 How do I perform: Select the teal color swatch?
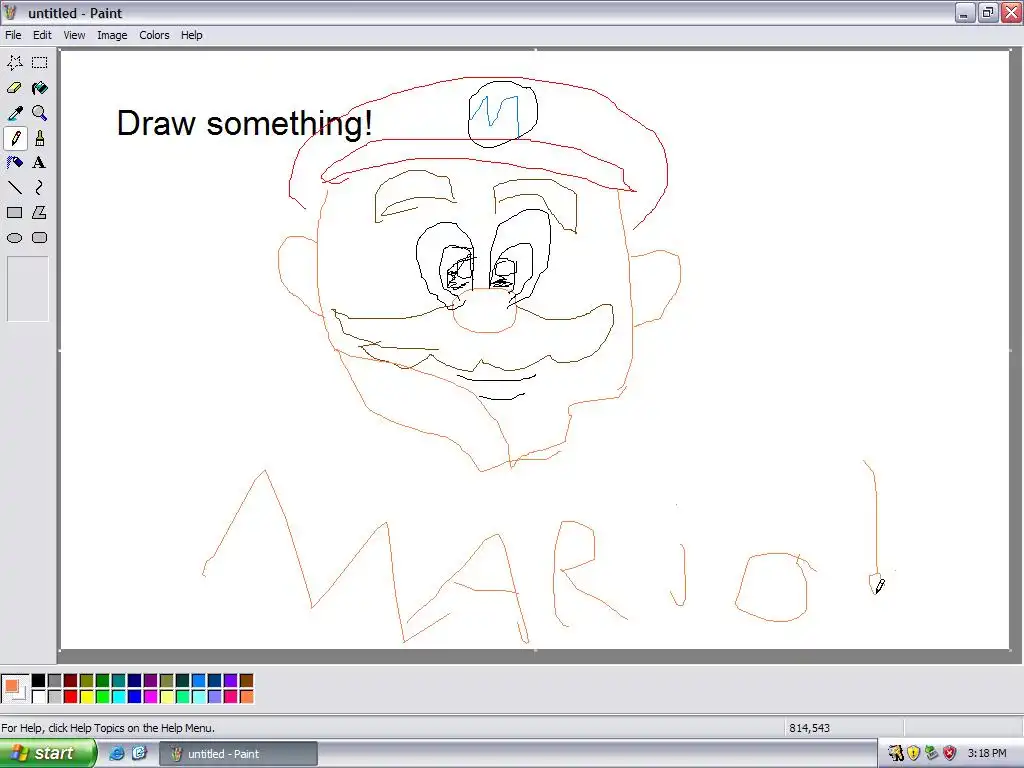118,681
